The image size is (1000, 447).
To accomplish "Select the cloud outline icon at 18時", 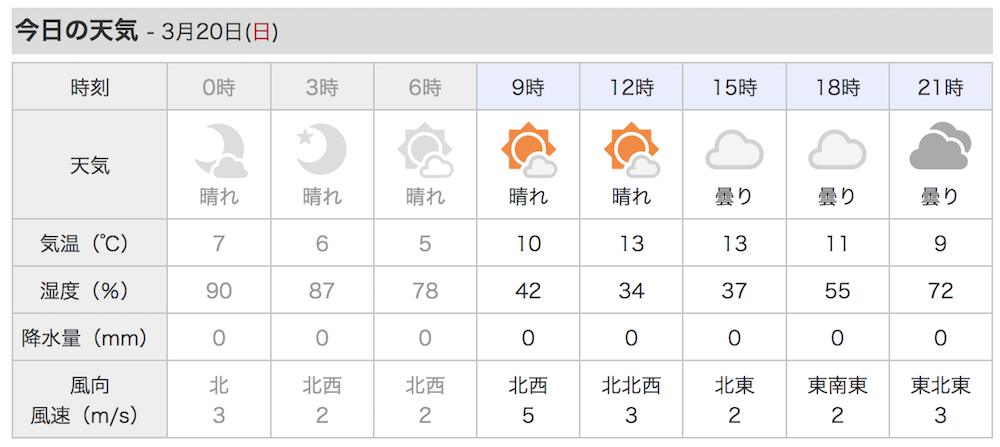I will [837, 149].
